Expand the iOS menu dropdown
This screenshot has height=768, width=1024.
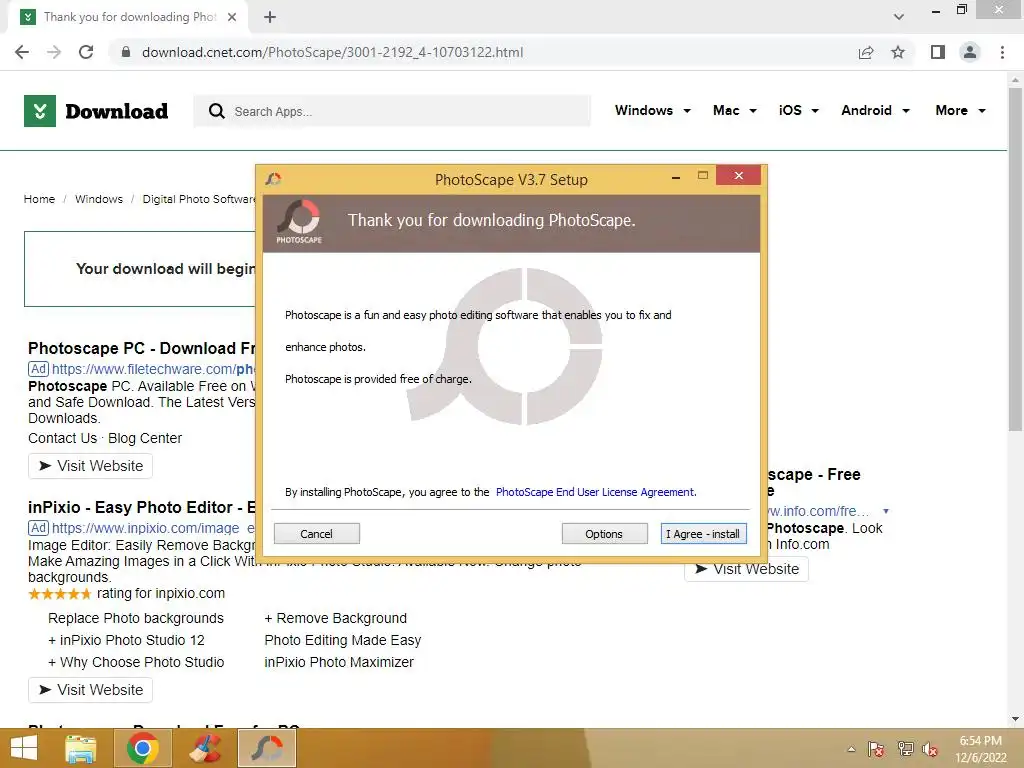click(798, 110)
